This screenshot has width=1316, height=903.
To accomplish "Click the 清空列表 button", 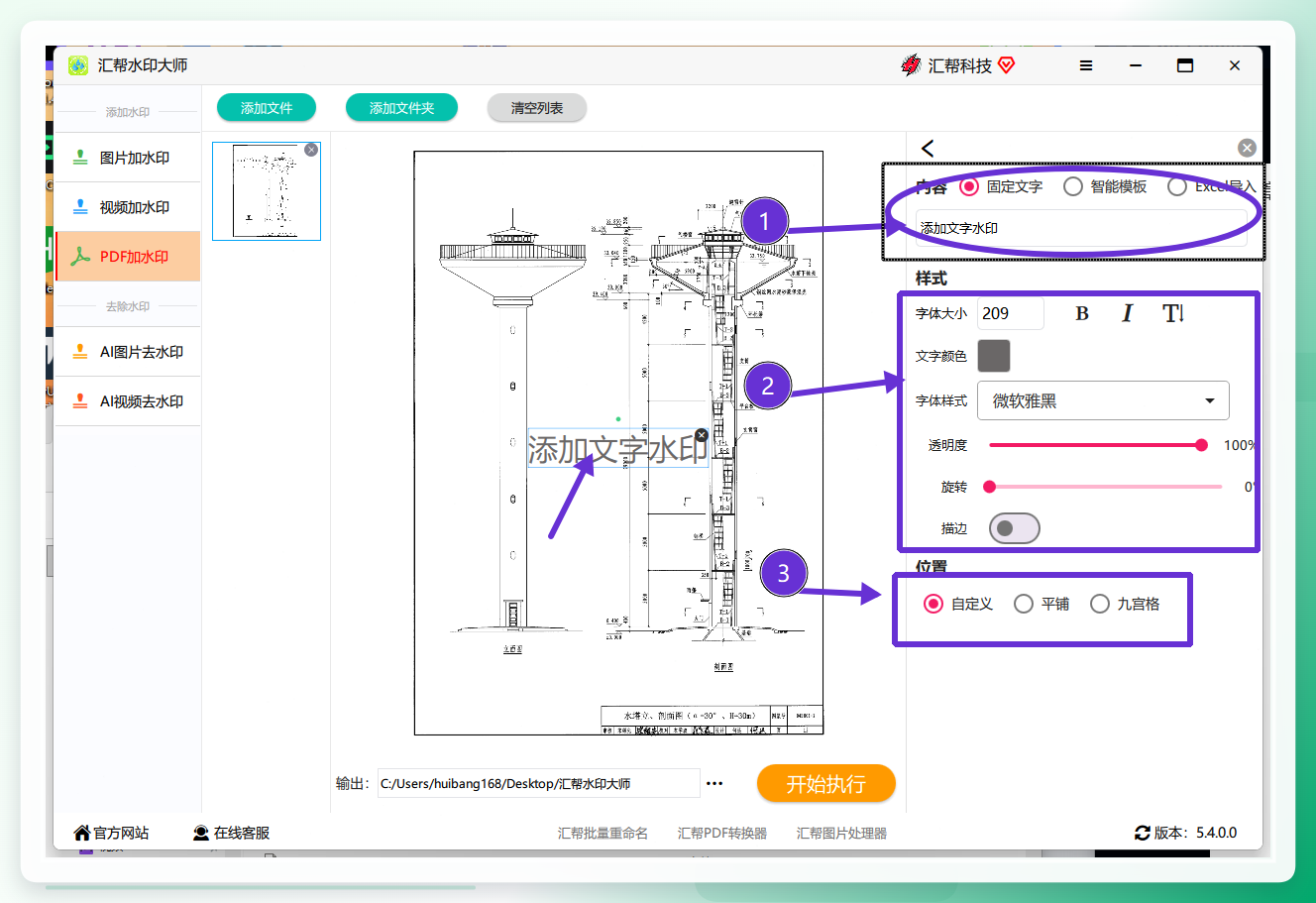I will pyautogui.click(x=537, y=108).
